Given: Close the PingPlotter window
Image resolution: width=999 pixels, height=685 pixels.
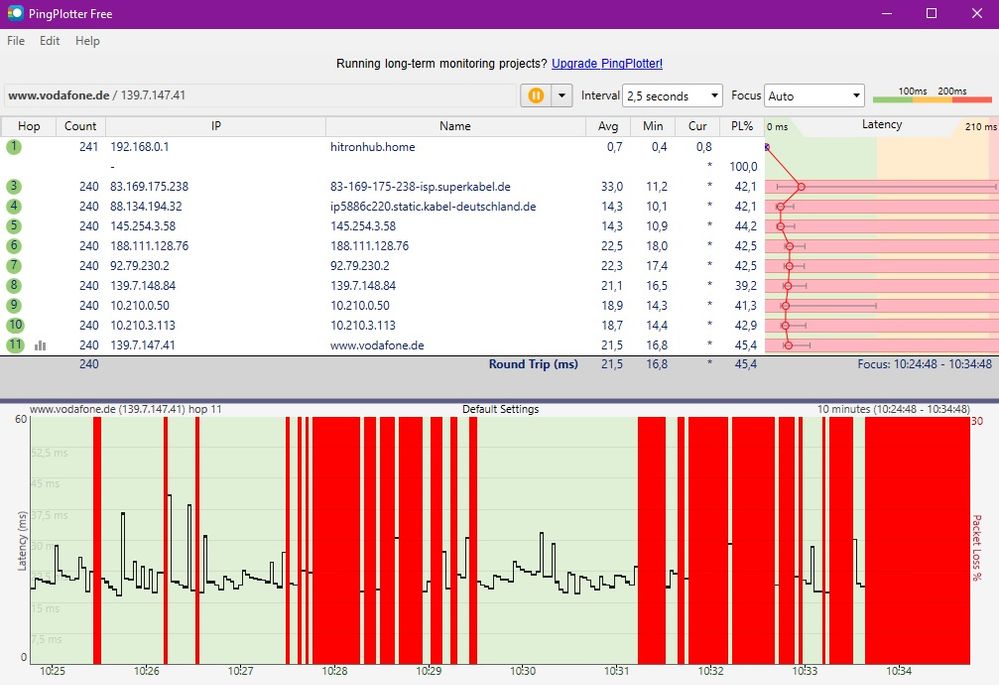Looking at the screenshot, I should 977,13.
